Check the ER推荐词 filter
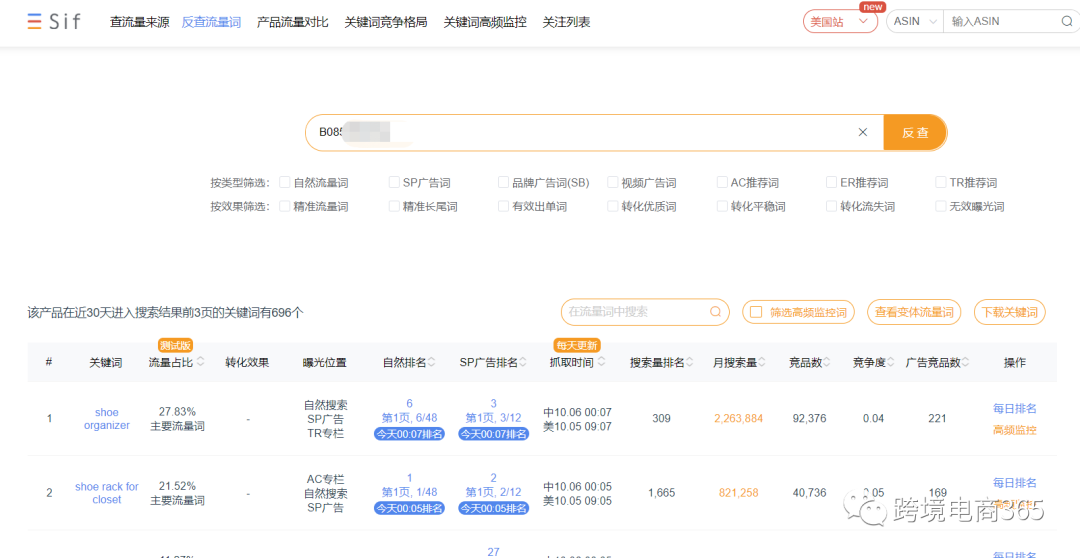Screen dimensions: 1080x558 tap(831, 183)
